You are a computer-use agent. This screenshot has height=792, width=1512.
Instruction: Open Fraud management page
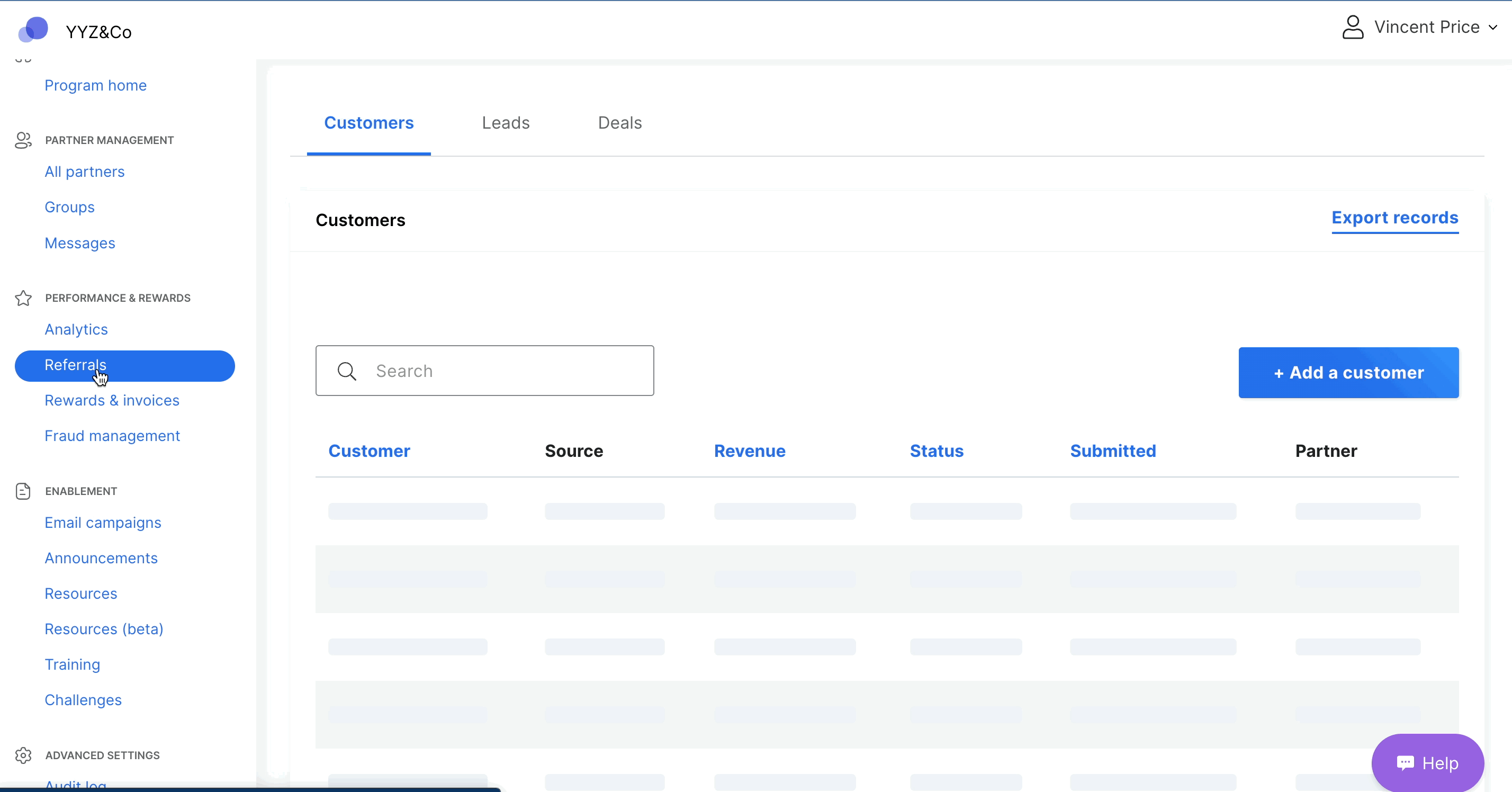(112, 436)
